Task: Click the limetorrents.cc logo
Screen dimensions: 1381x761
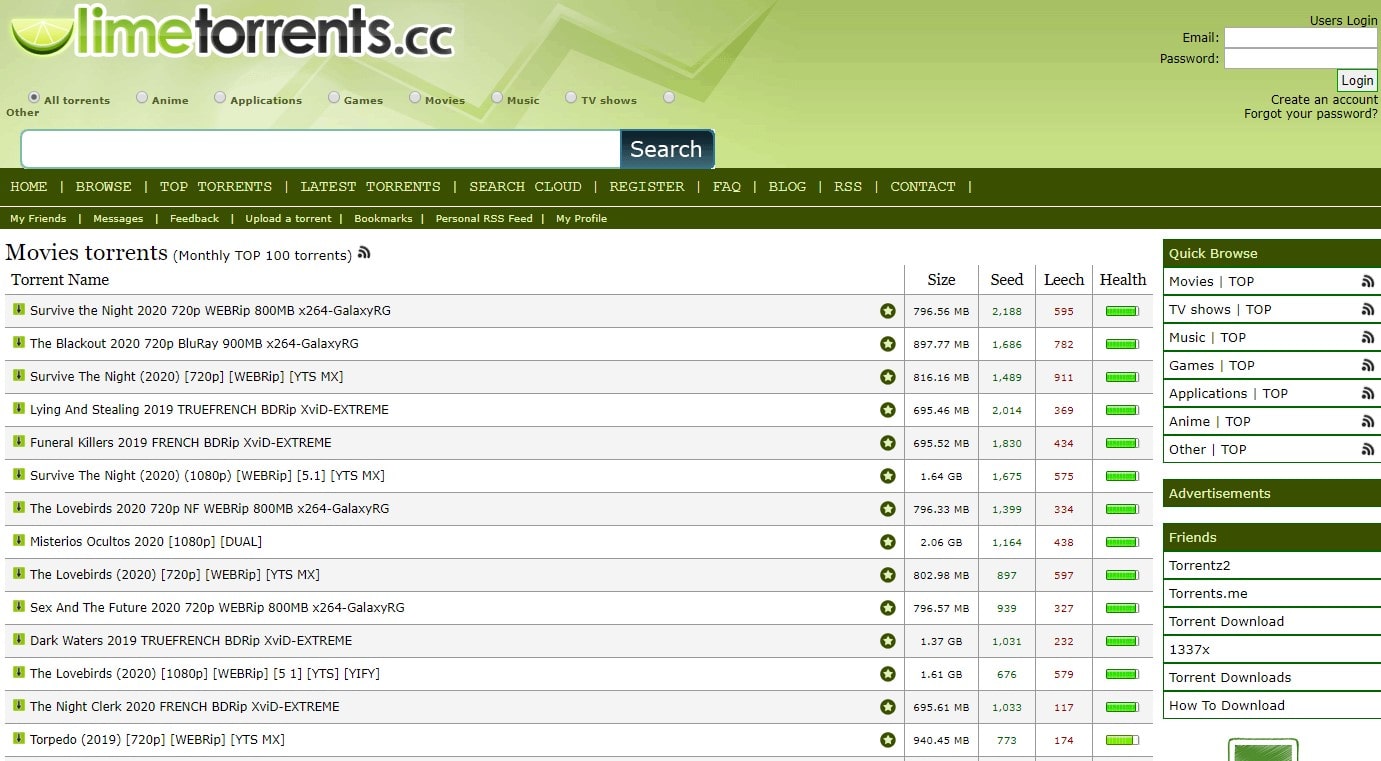Action: click(x=232, y=32)
